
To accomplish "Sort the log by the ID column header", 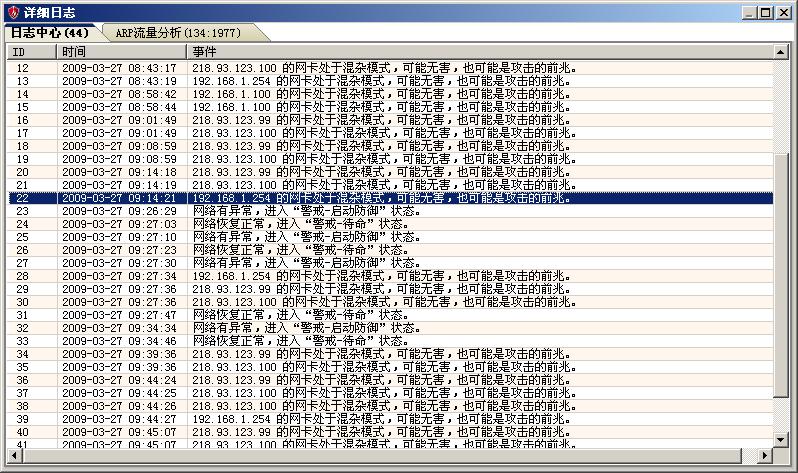I will tap(30, 51).
